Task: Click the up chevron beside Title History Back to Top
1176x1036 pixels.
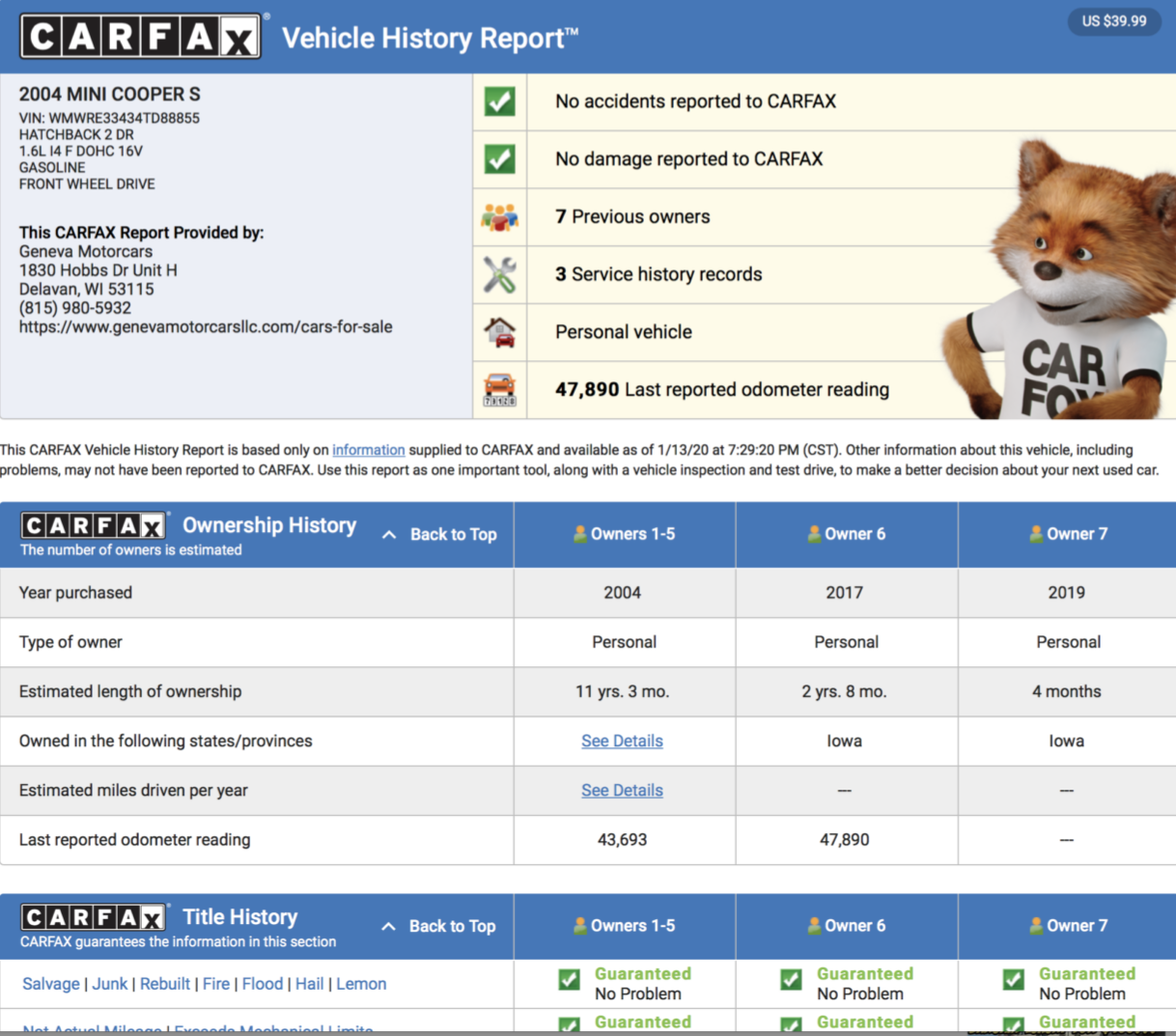Action: [x=388, y=927]
